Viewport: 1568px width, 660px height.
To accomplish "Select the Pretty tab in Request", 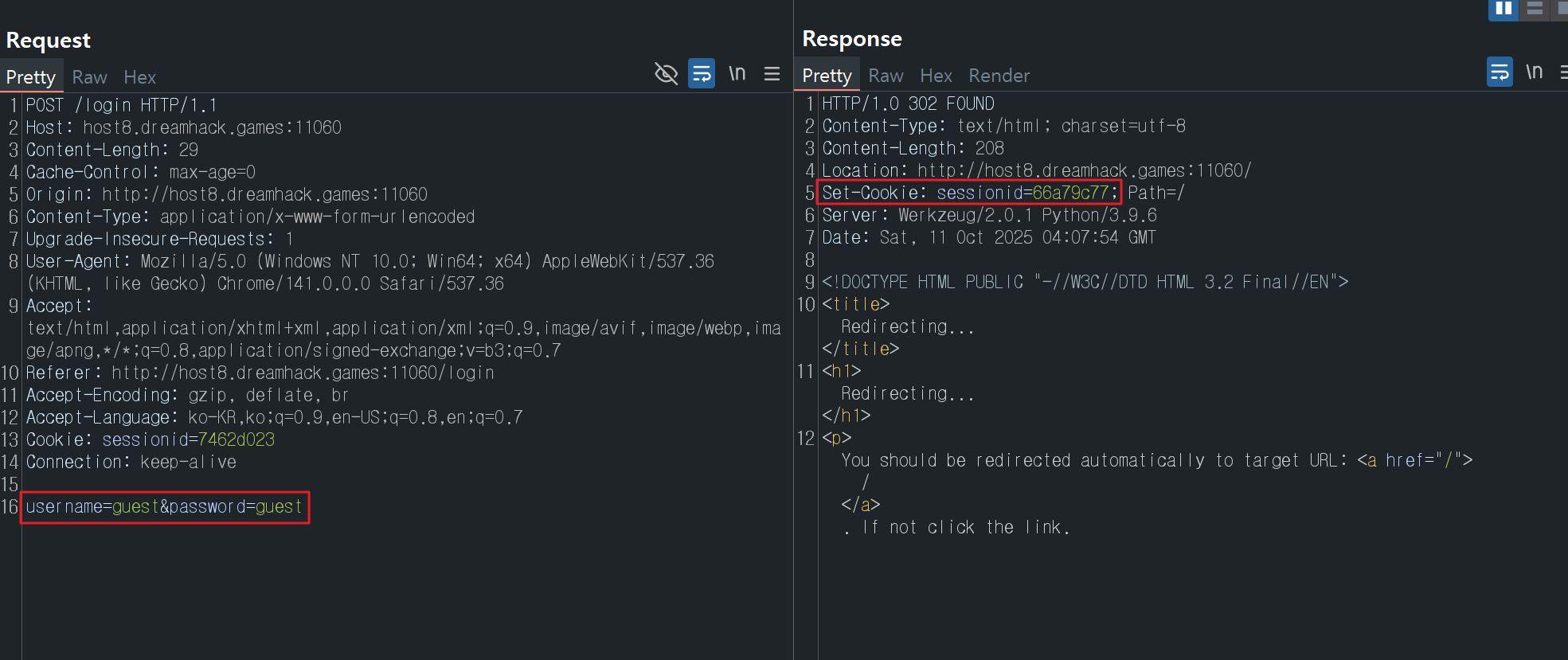I will click(x=31, y=77).
